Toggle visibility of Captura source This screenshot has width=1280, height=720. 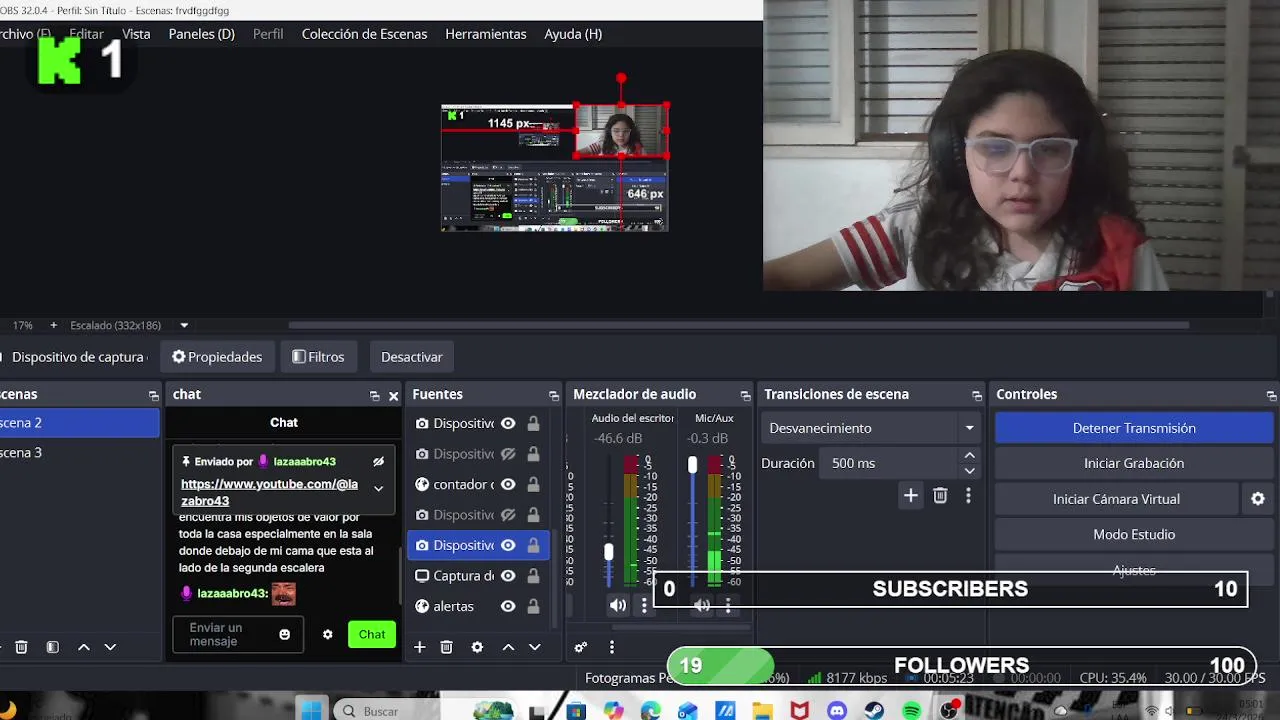508,576
